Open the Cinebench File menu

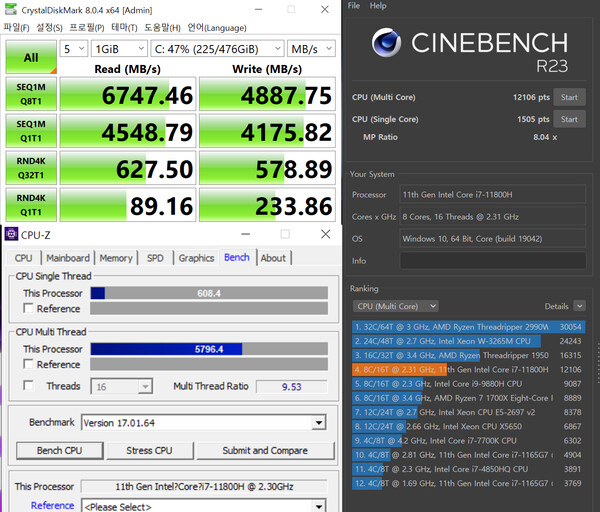tap(354, 6)
